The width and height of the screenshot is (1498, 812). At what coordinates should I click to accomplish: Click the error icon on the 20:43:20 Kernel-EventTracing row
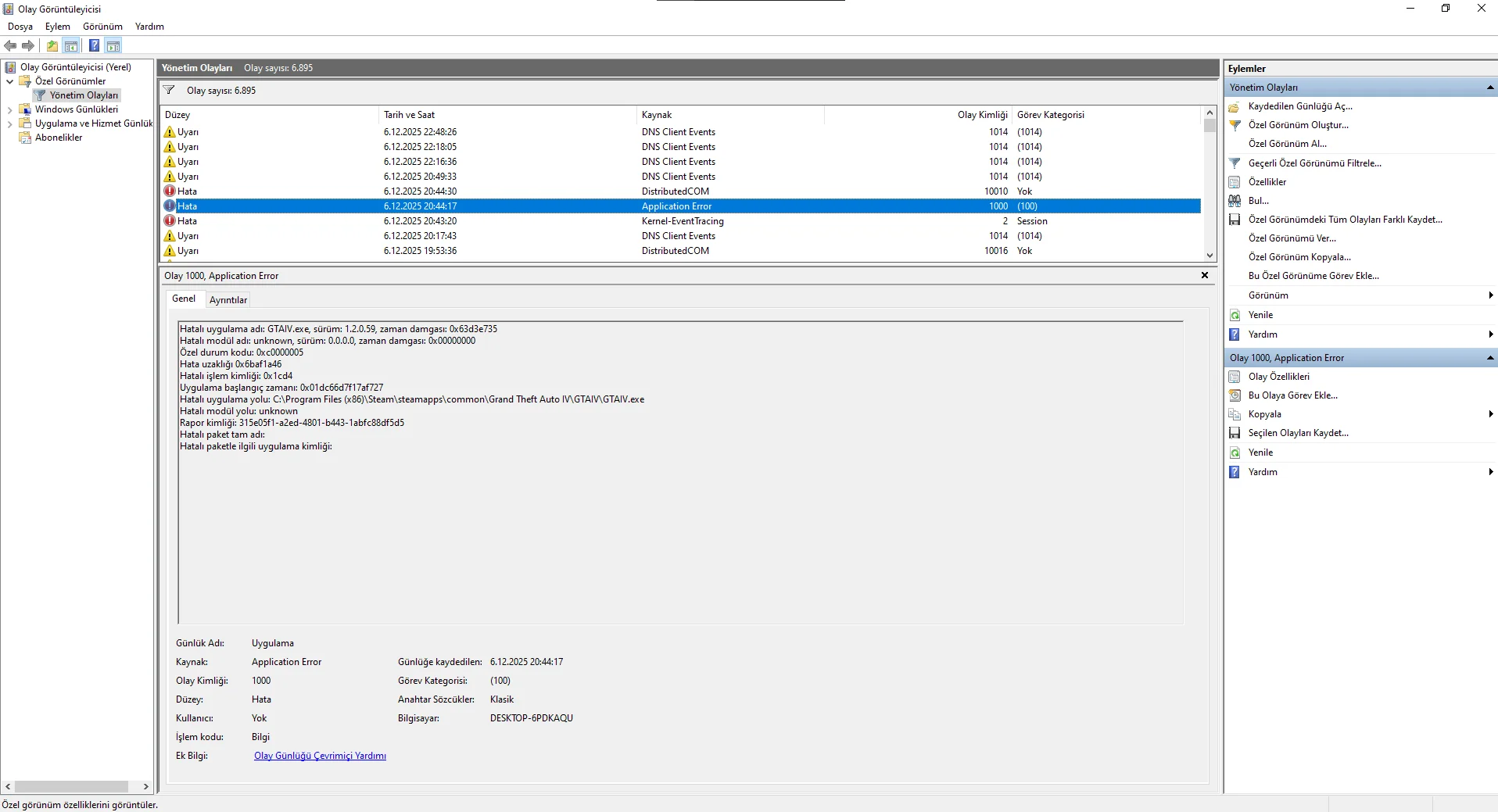[170, 221]
